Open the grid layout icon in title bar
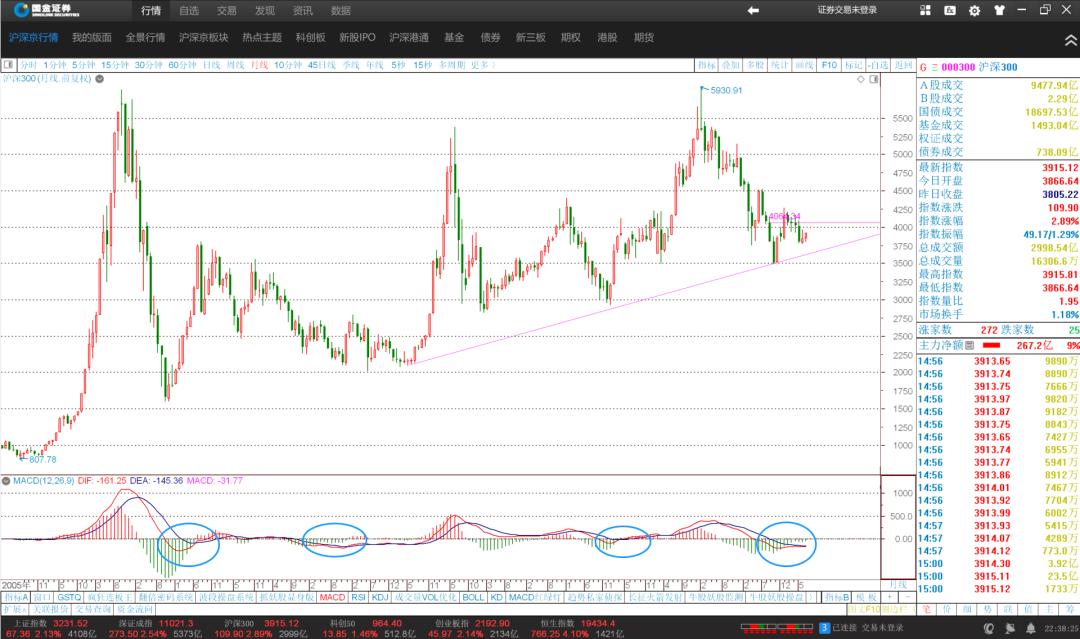The image size is (1080, 639). (925, 10)
